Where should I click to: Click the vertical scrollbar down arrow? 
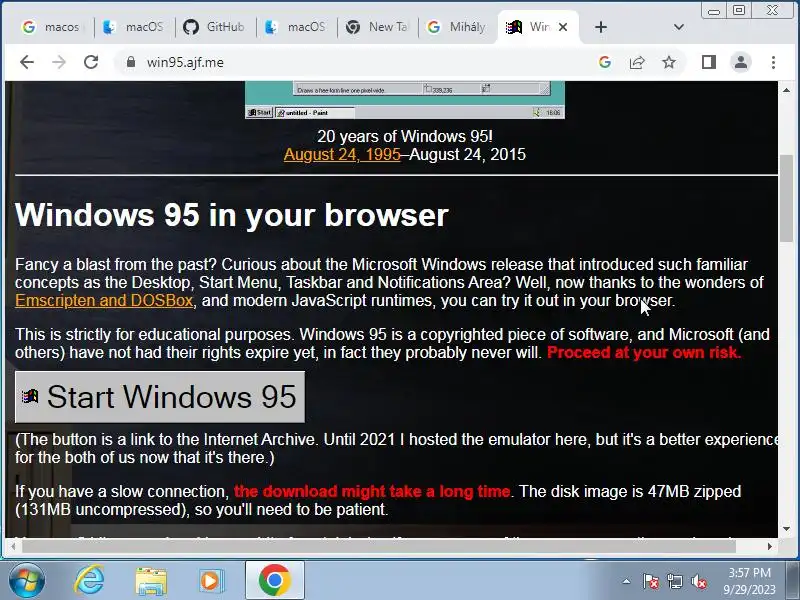point(786,529)
